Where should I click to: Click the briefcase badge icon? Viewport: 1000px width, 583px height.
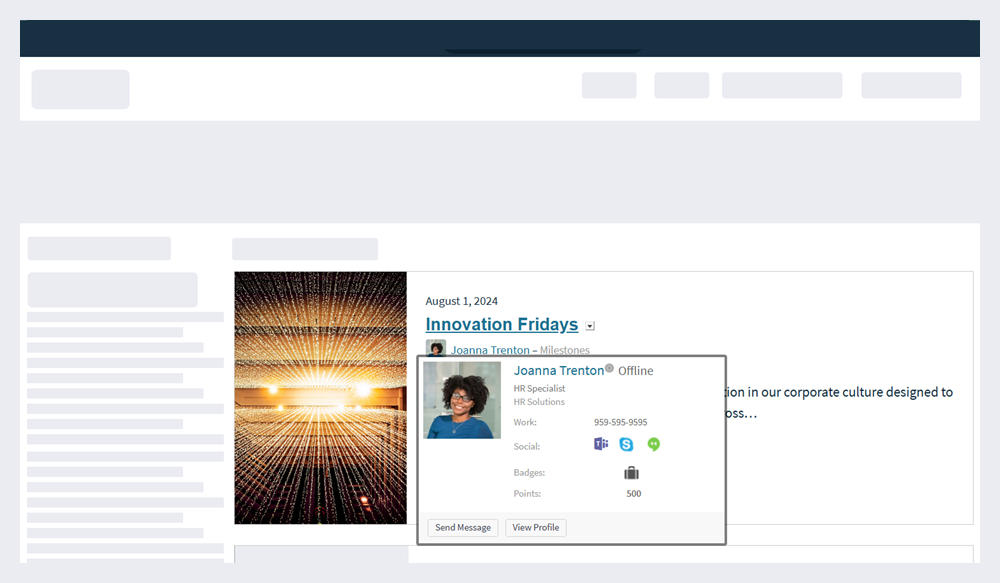click(631, 473)
